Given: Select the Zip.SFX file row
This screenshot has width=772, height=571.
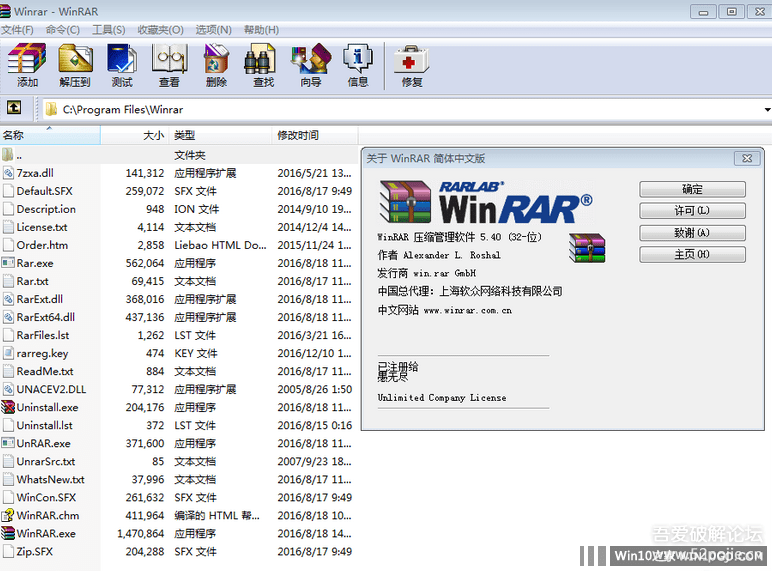Looking at the screenshot, I should (179, 551).
